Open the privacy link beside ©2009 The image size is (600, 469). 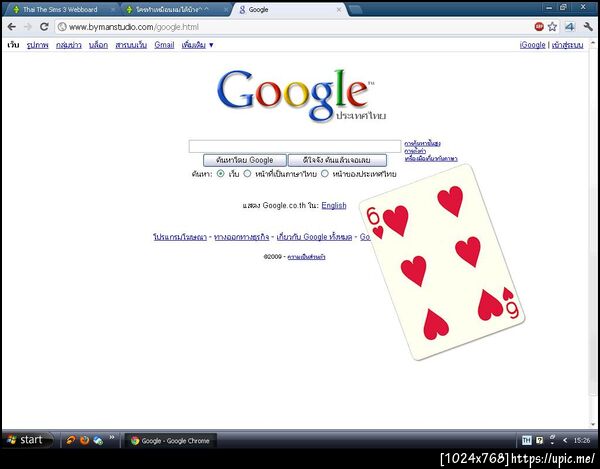click(307, 257)
